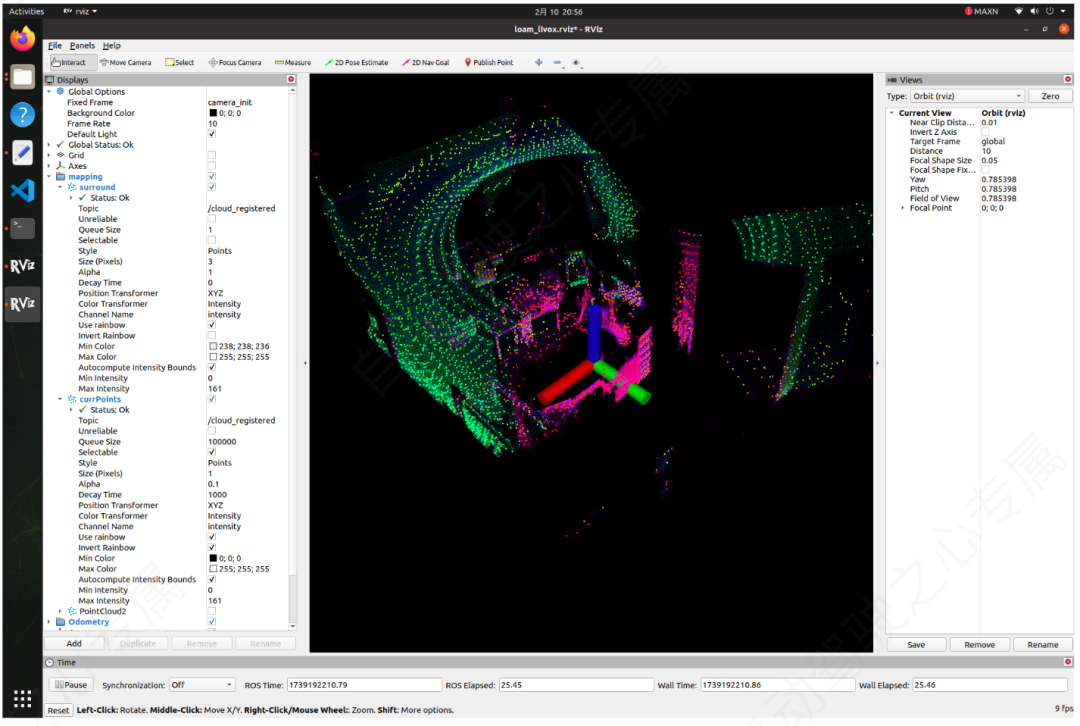The height and width of the screenshot is (726, 1080).
Task: Collapse the Global Options tree item
Action: (50, 92)
